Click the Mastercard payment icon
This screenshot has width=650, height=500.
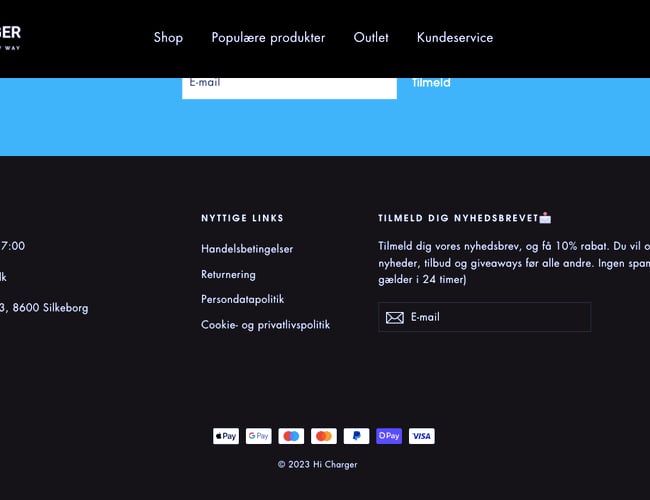(324, 436)
